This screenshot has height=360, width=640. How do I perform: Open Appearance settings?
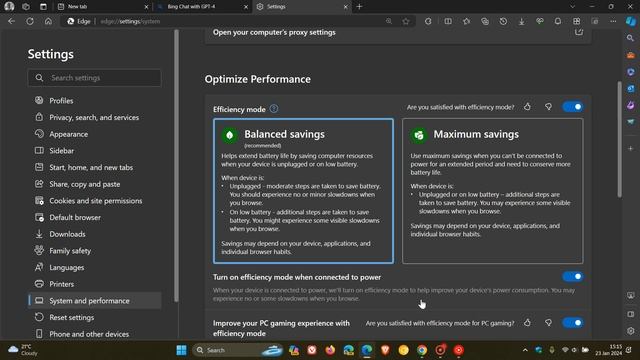click(95, 134)
